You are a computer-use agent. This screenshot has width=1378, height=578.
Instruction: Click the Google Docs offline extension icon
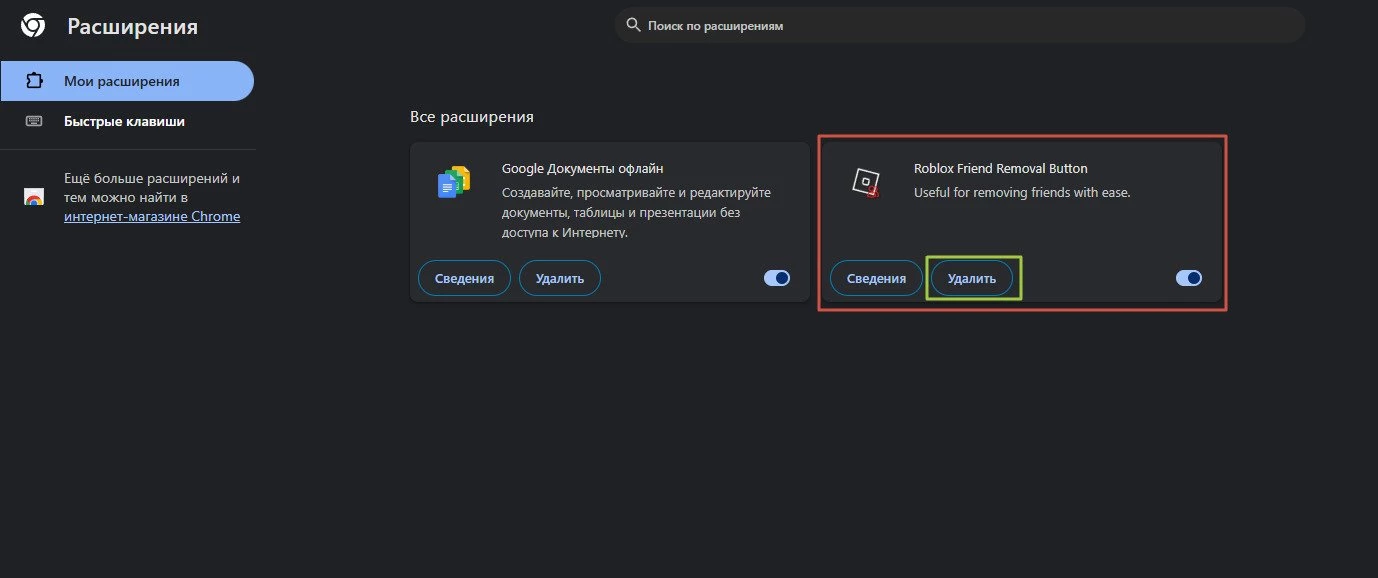click(x=454, y=183)
